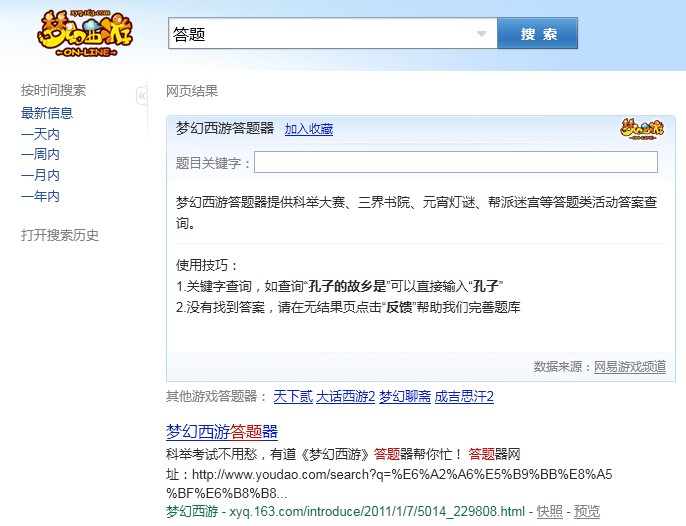686x526 pixels.
Task: Click the 网页结果 heading
Action: click(192, 91)
